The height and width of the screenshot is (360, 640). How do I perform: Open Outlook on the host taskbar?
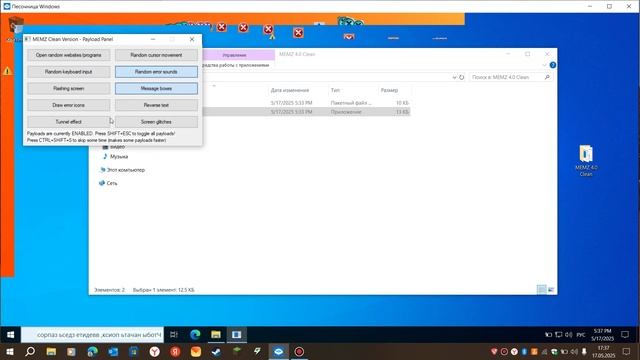pos(113,351)
